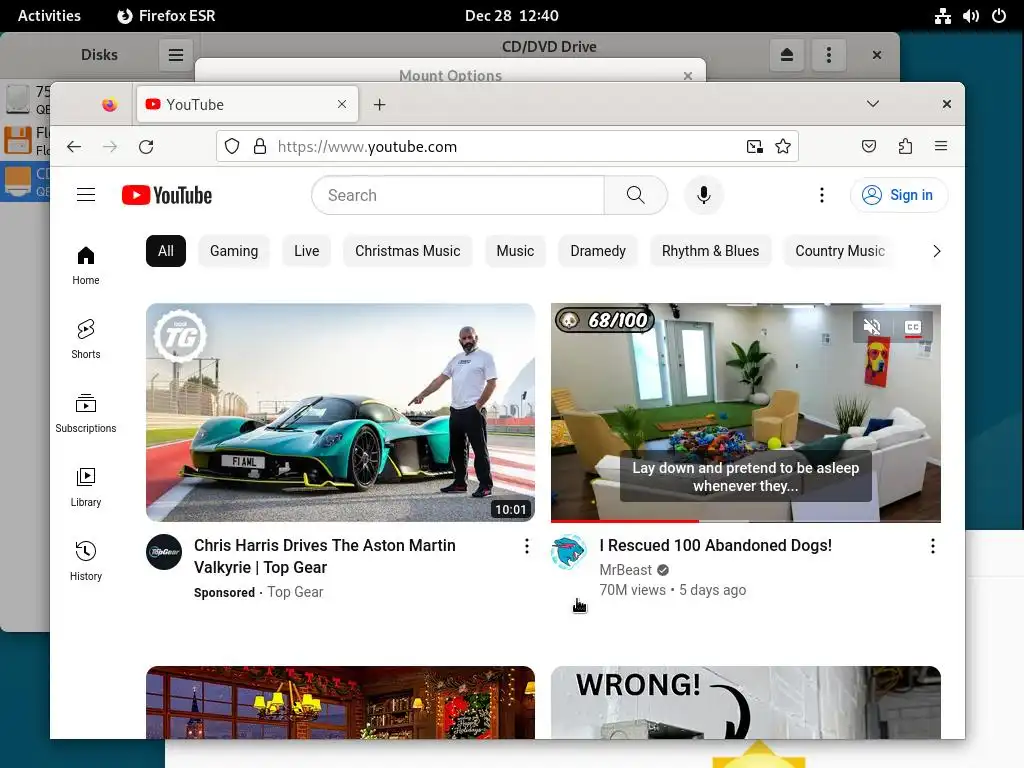This screenshot has height=768, width=1024.
Task: Open the Firefox View icon
Action: point(110,104)
